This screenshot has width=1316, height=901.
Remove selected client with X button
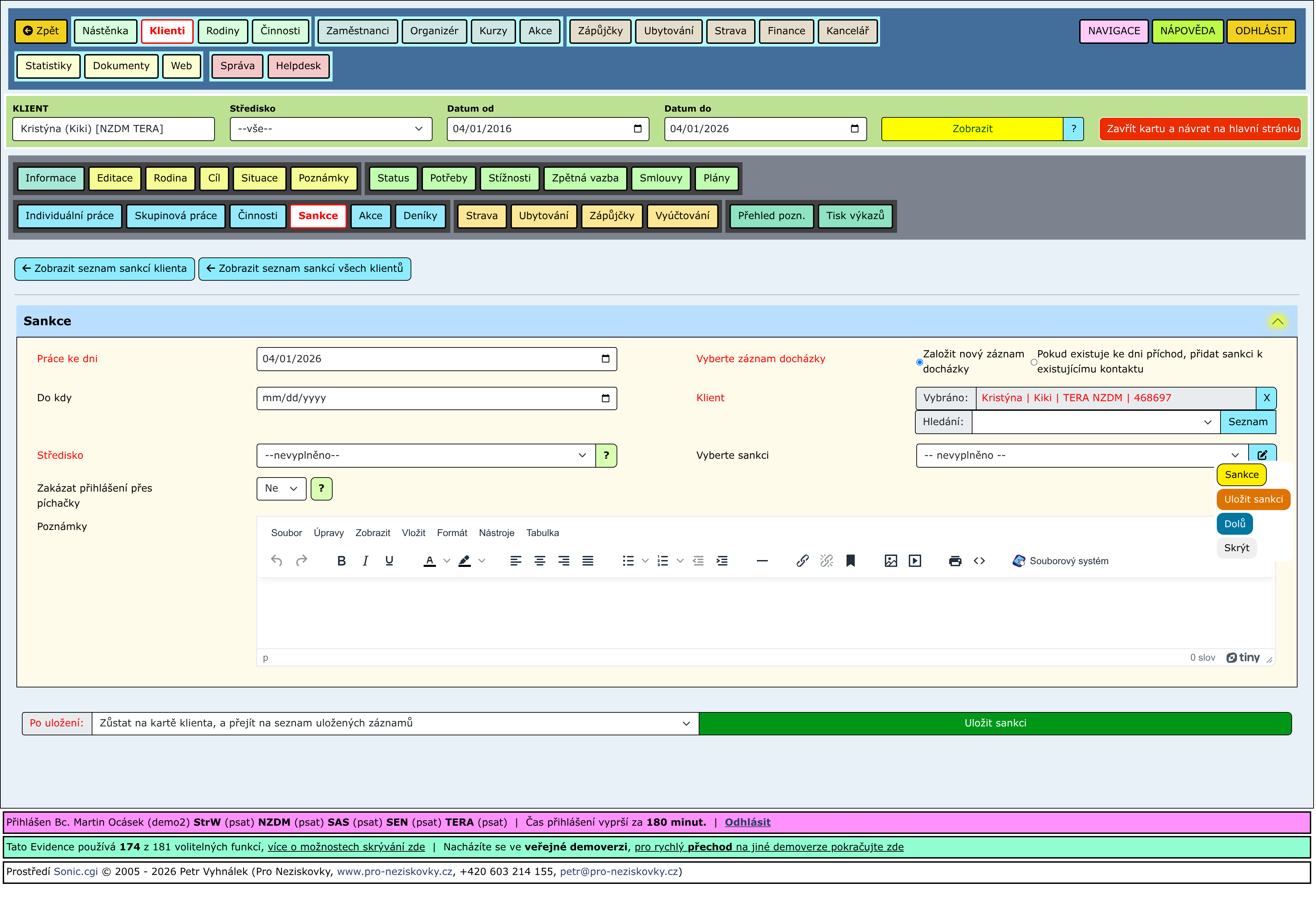tap(1266, 398)
